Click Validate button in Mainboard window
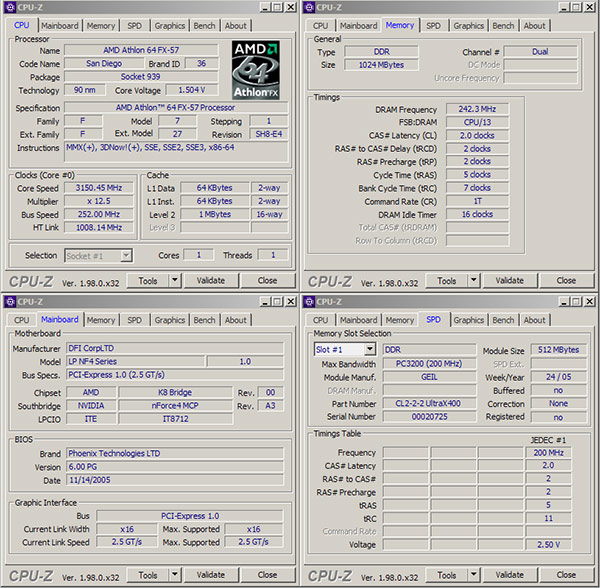Image resolution: width=600 pixels, height=588 pixels. pyautogui.click(x=211, y=575)
